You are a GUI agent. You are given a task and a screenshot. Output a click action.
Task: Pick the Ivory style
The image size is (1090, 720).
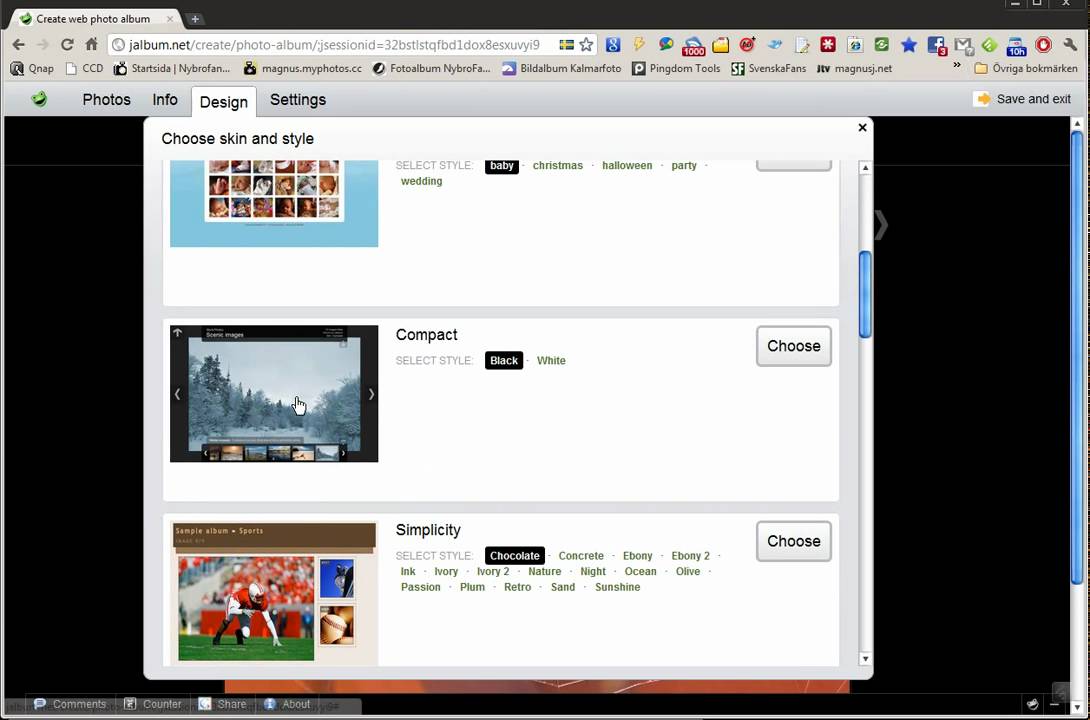click(446, 571)
